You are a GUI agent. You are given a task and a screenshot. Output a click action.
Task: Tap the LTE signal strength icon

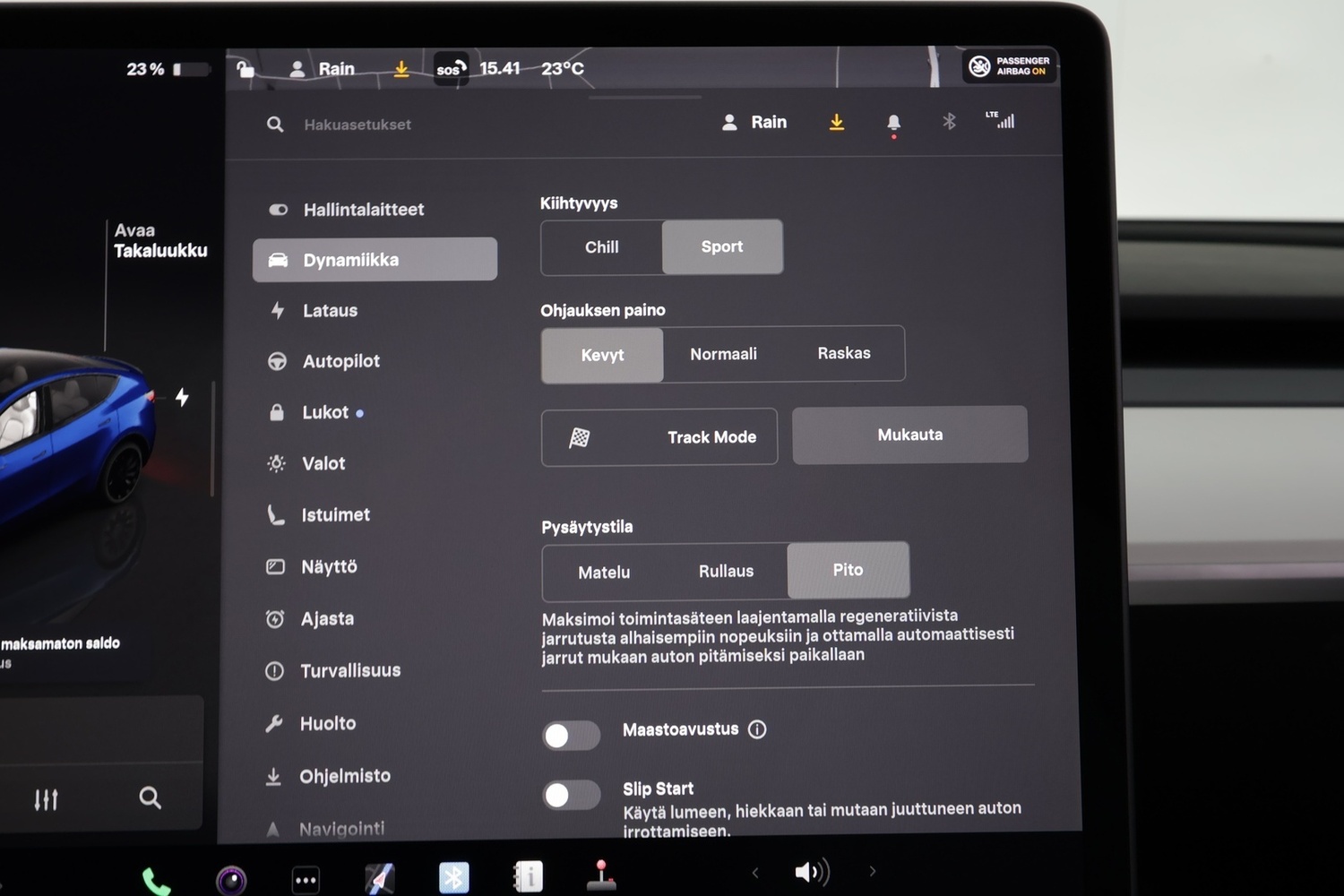tap(1000, 120)
